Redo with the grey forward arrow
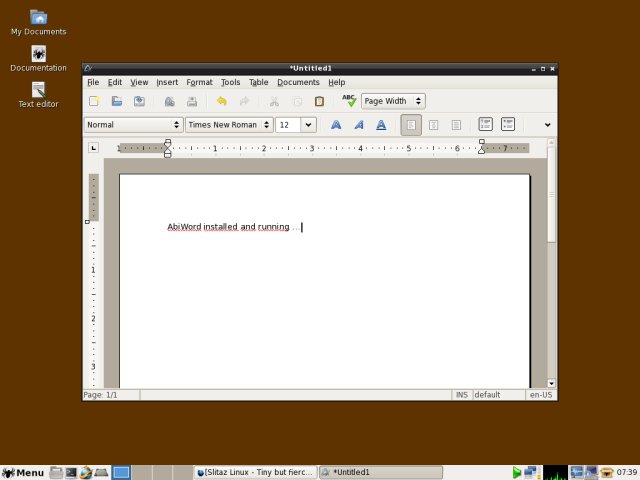Image resolution: width=640 pixels, height=480 pixels. [244, 101]
